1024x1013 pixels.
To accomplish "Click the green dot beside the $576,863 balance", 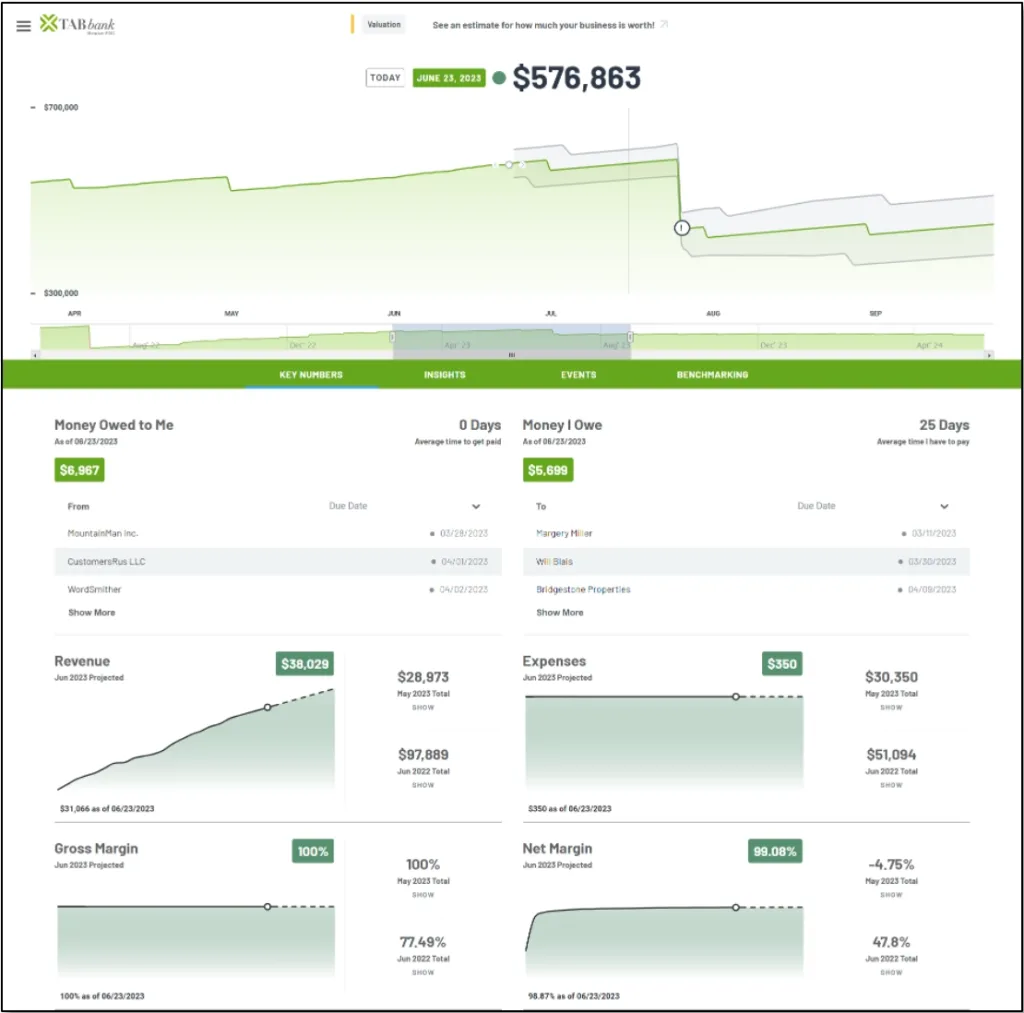I will pyautogui.click(x=499, y=78).
